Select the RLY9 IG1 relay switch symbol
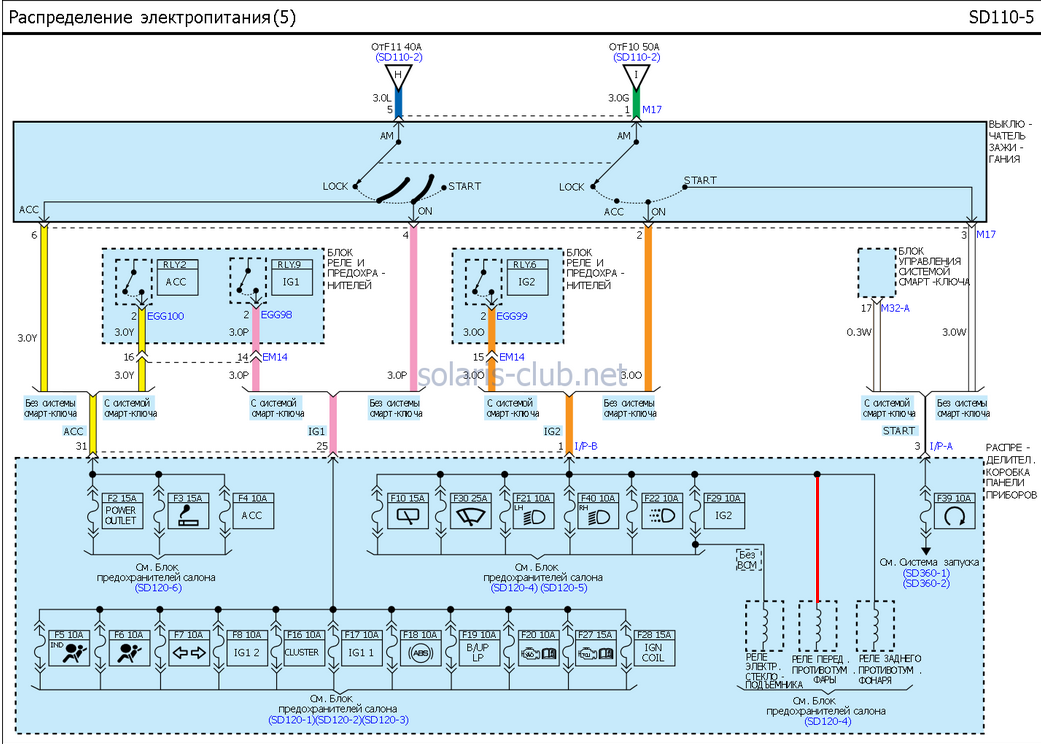This screenshot has height=744, width=1041. click(248, 282)
